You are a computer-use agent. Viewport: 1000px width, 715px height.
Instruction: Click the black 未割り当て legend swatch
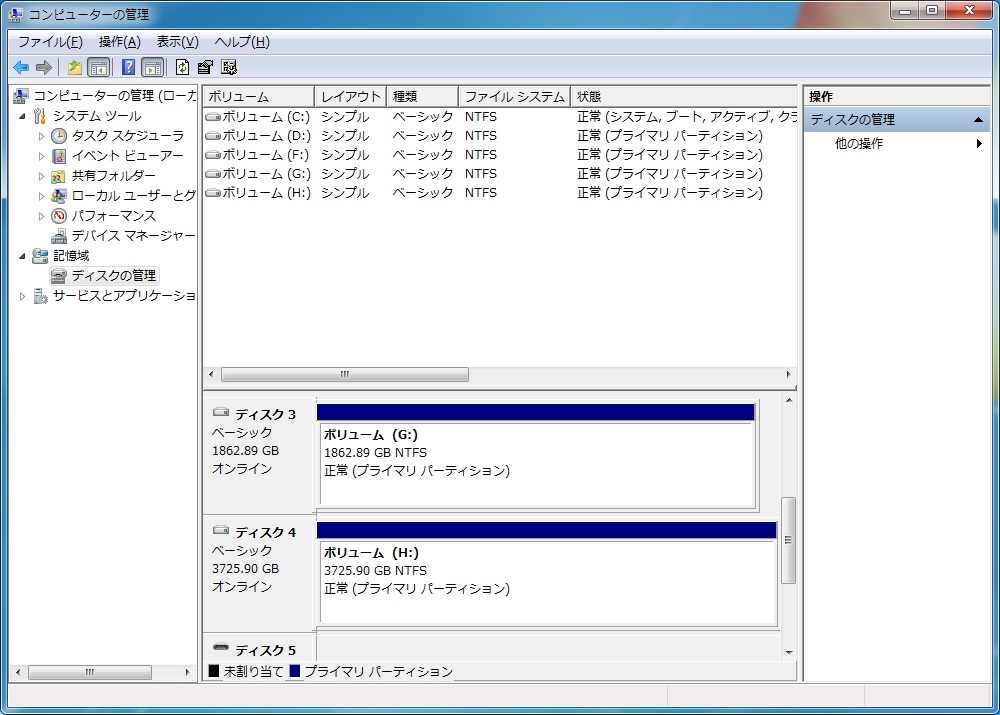214,671
